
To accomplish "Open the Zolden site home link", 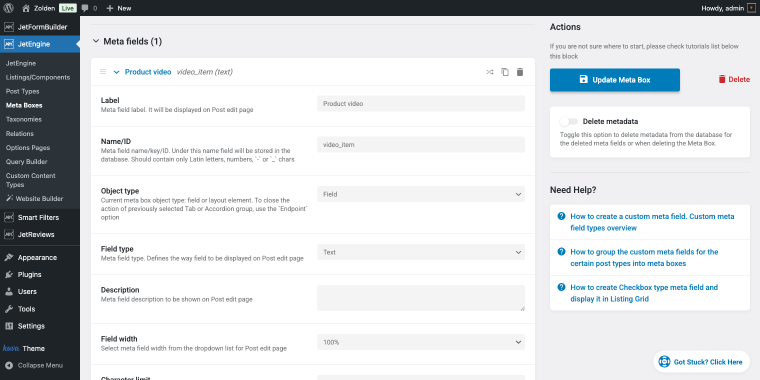I will pyautogui.click(x=39, y=8).
